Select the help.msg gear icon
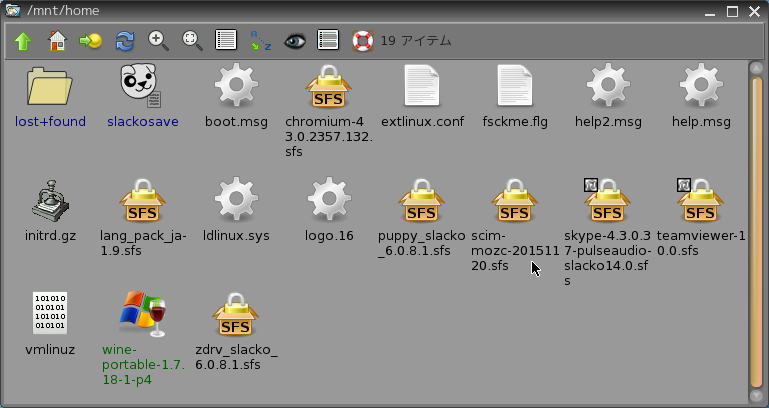Viewport: 769px width, 408px height. tap(701, 85)
